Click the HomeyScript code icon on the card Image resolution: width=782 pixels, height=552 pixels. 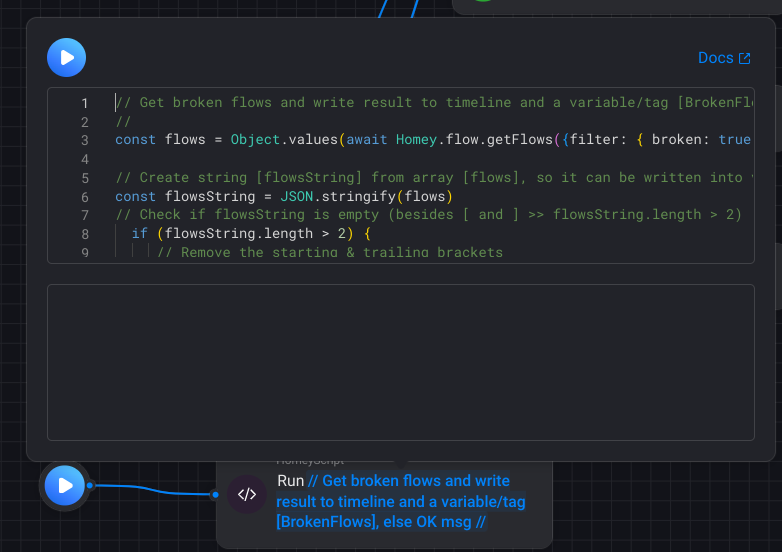[247, 494]
